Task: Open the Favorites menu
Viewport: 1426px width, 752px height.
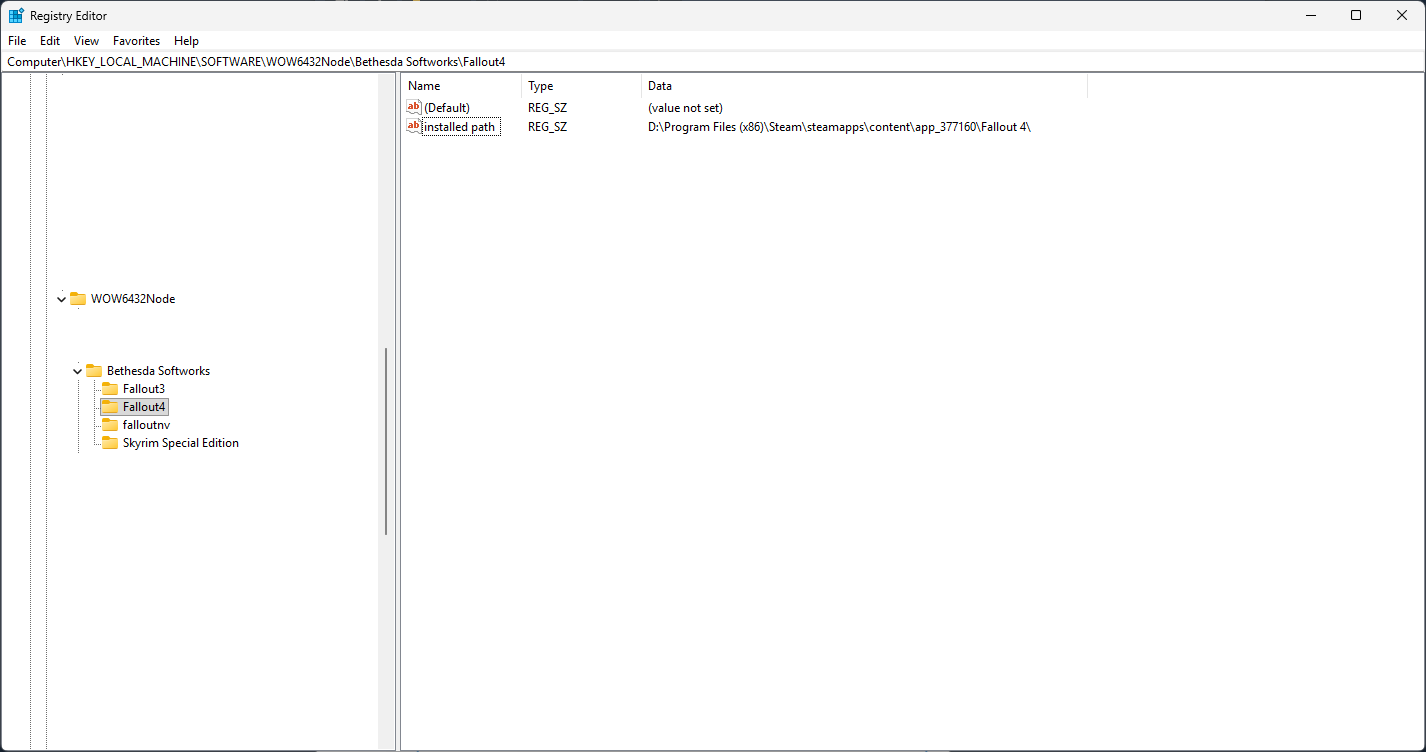Action: coord(136,41)
